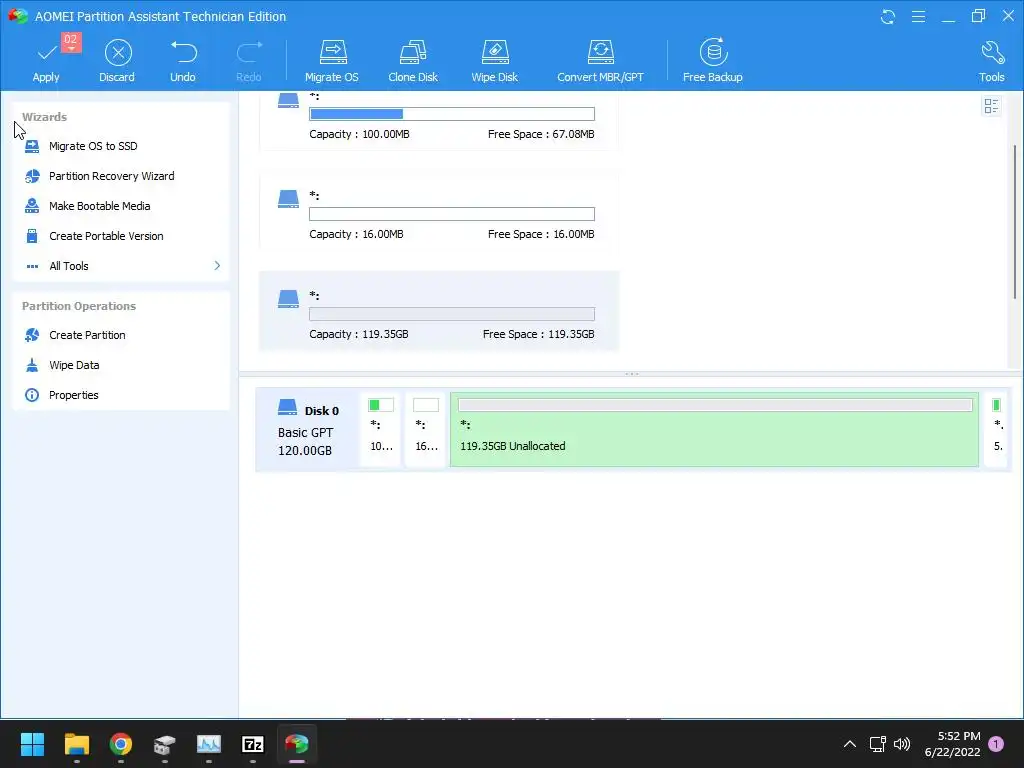Click usage bar of 16.00MB partition
The image size is (1024, 768).
[452, 214]
